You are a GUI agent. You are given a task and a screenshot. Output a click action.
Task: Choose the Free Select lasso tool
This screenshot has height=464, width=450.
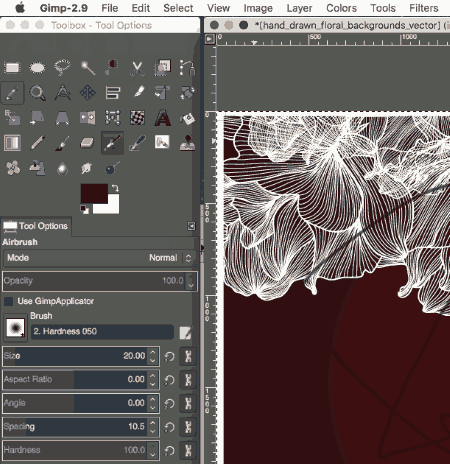[62, 68]
